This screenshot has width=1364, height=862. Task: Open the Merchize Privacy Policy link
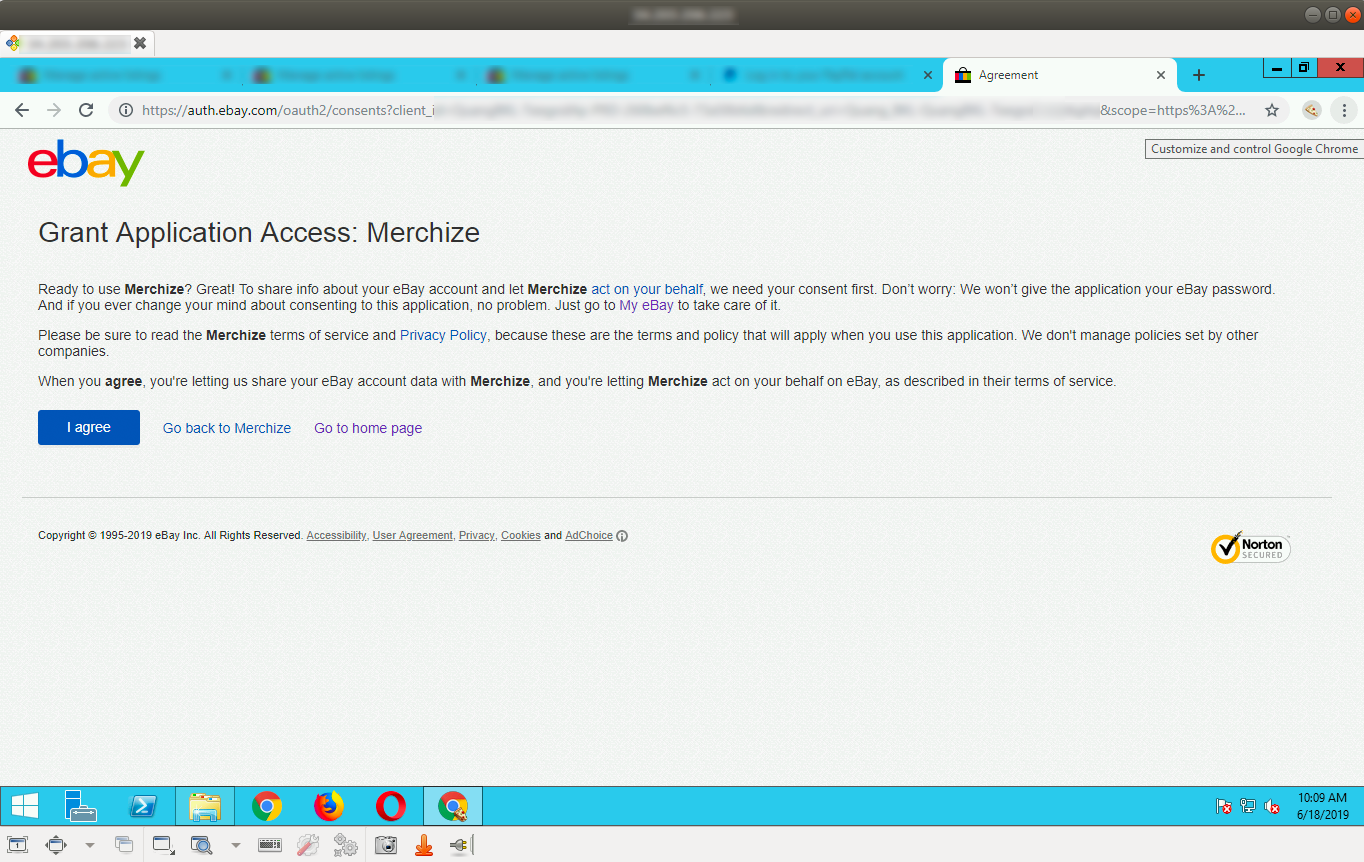[443, 335]
